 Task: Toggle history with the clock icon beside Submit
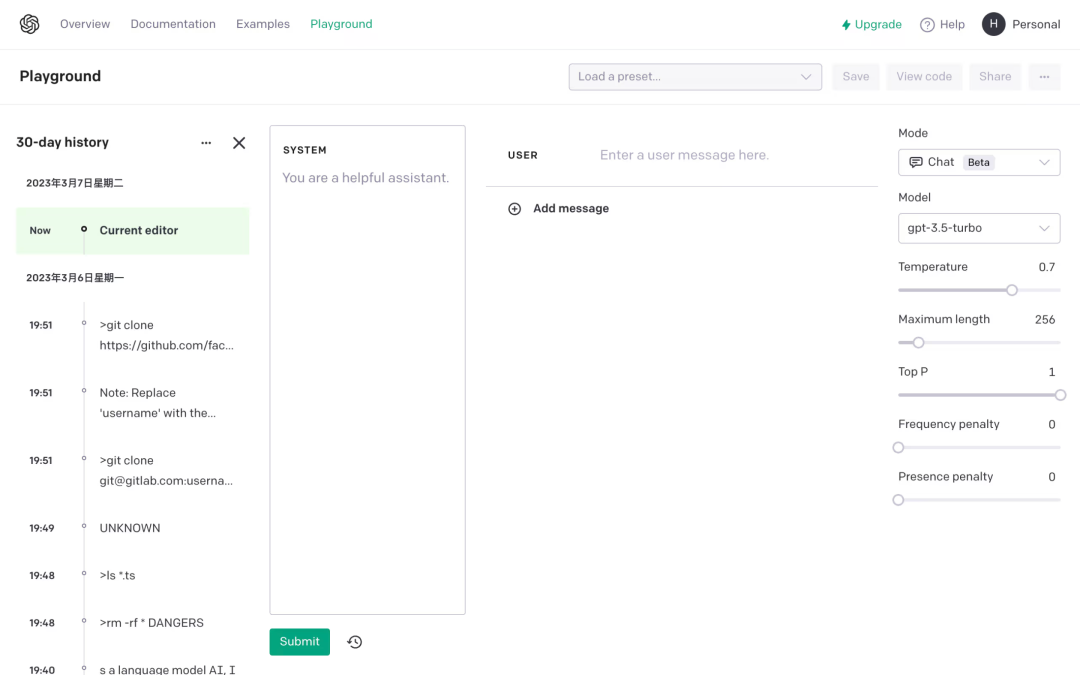pos(355,642)
